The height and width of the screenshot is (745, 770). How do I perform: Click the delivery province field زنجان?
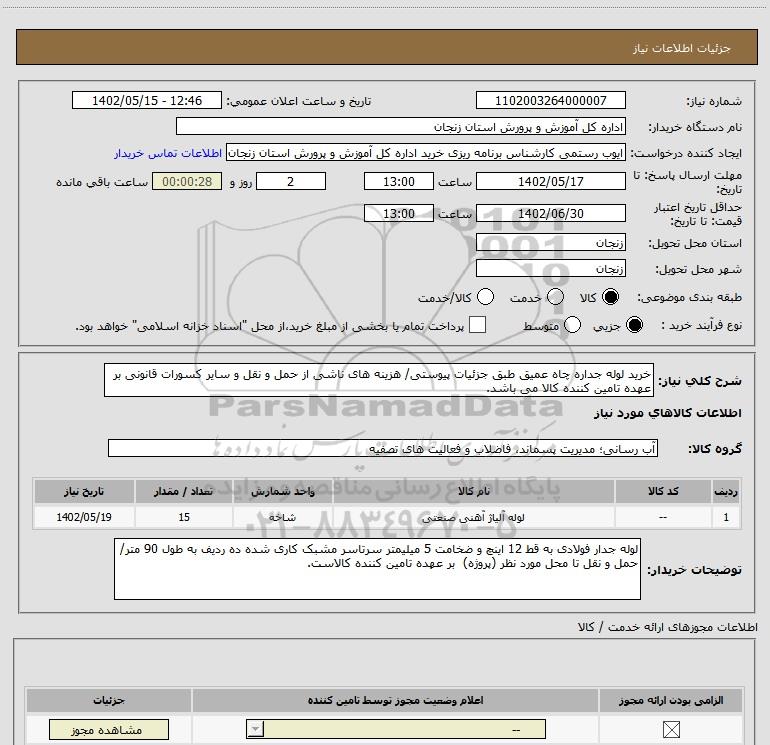point(550,243)
